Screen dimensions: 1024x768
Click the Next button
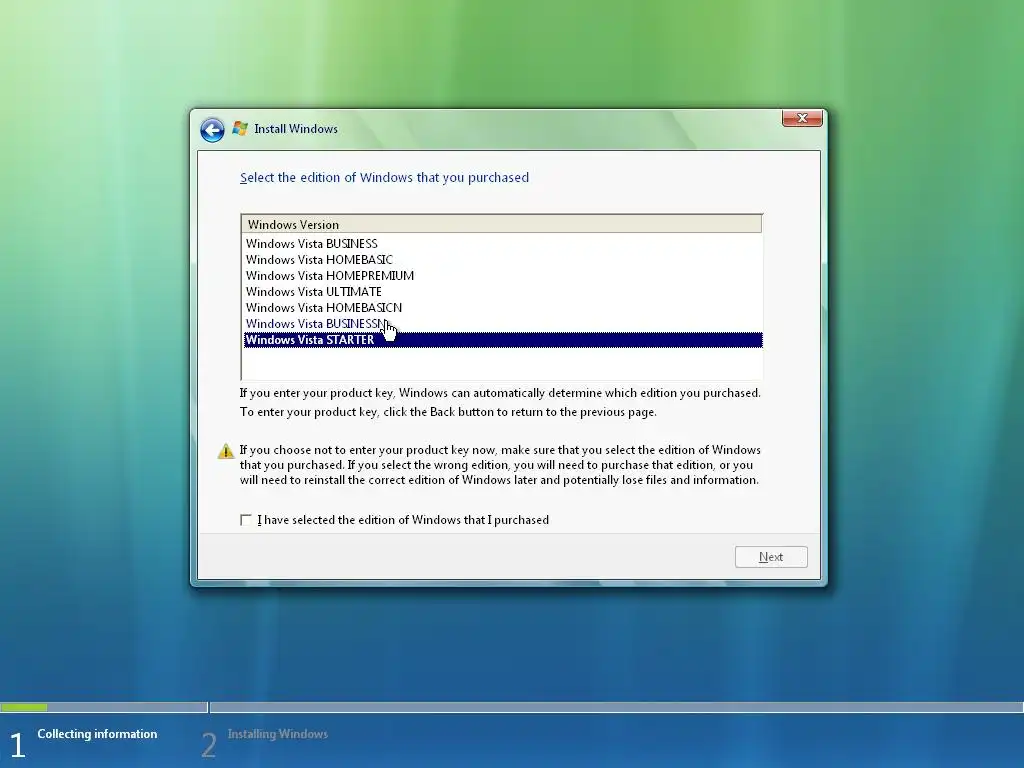coord(771,557)
